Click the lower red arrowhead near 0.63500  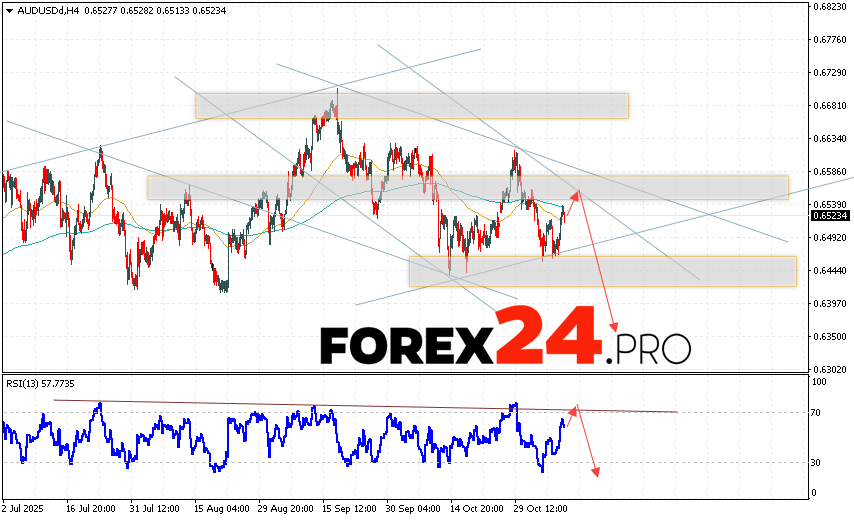pyautogui.click(x=614, y=329)
